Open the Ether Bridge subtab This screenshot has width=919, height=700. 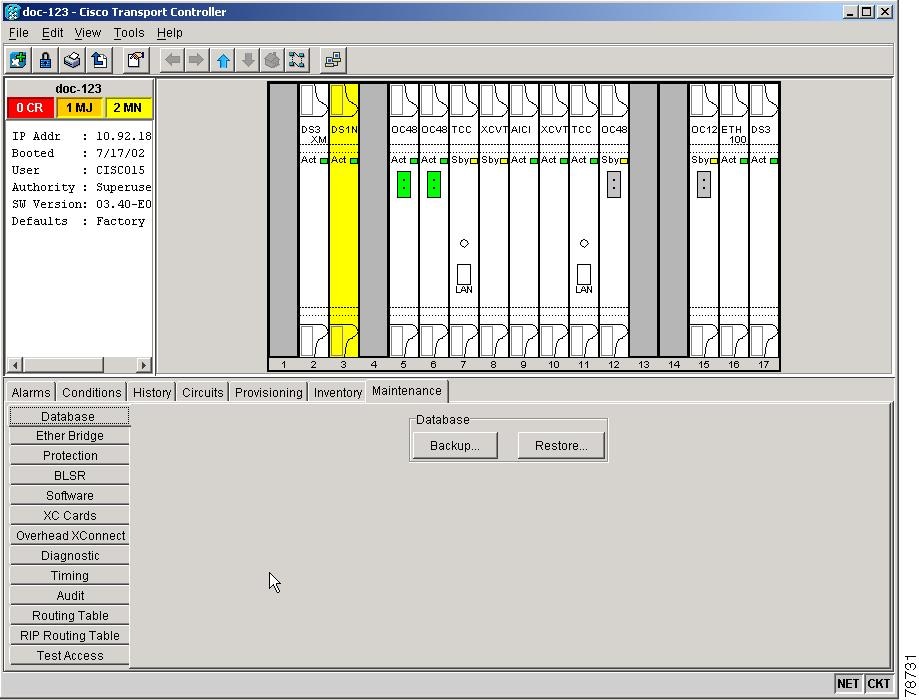[69, 436]
